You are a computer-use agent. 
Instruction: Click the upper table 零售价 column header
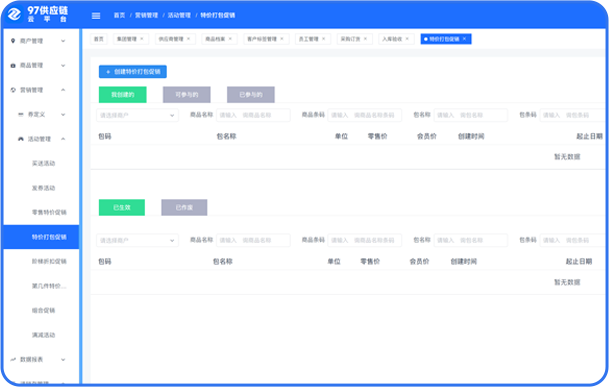click(378, 136)
